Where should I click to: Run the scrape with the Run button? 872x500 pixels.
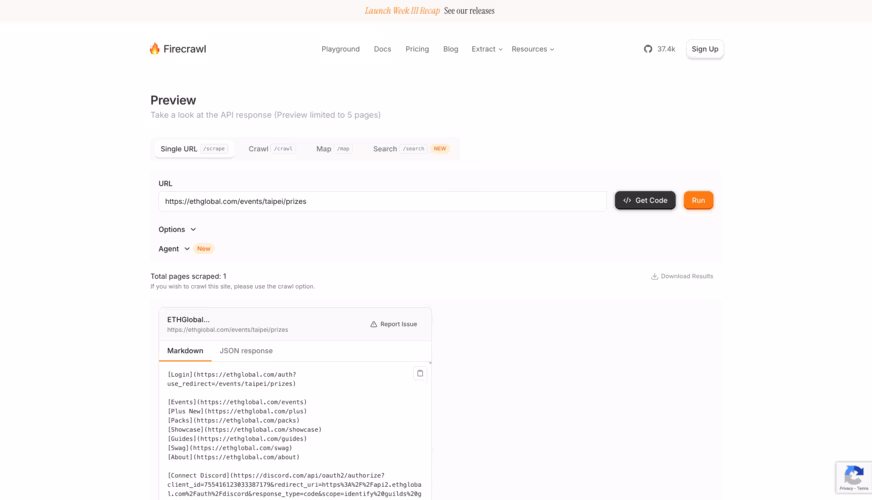698,201
